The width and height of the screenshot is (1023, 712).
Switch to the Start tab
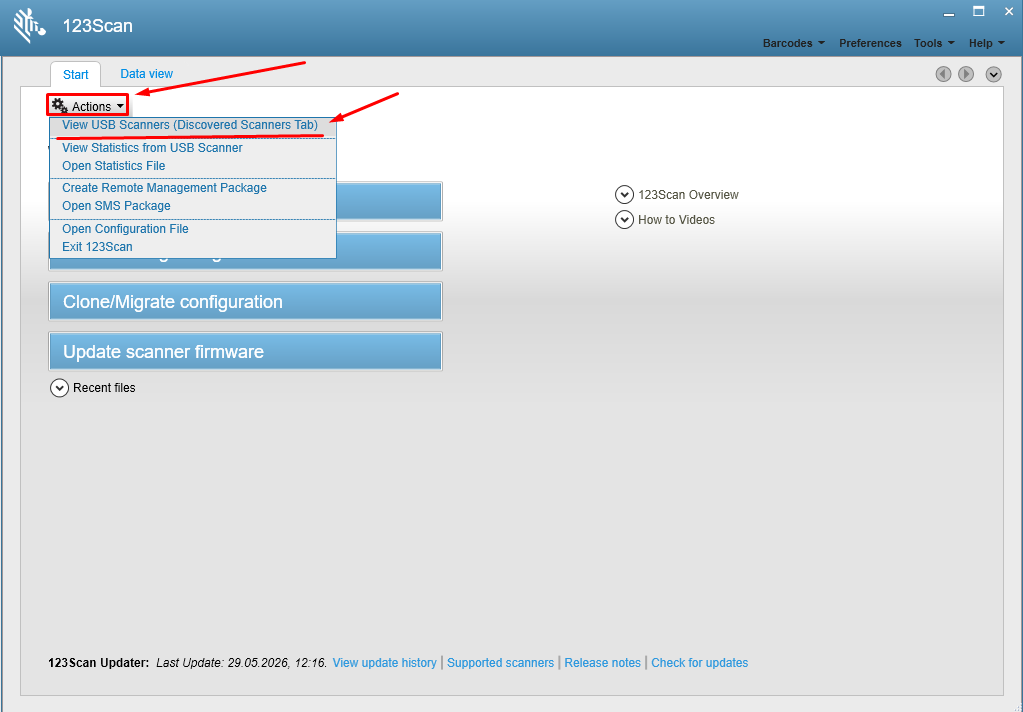[x=76, y=74]
